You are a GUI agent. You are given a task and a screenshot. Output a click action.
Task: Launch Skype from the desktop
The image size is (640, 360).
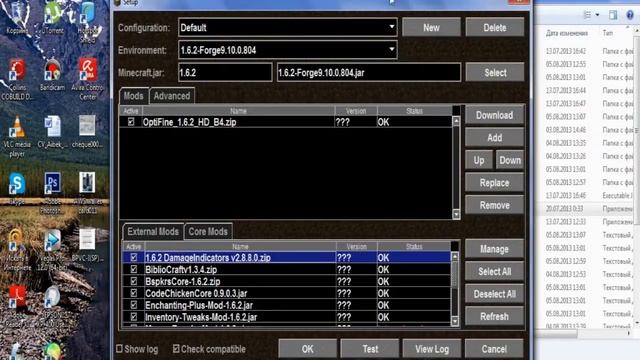[x=17, y=189]
